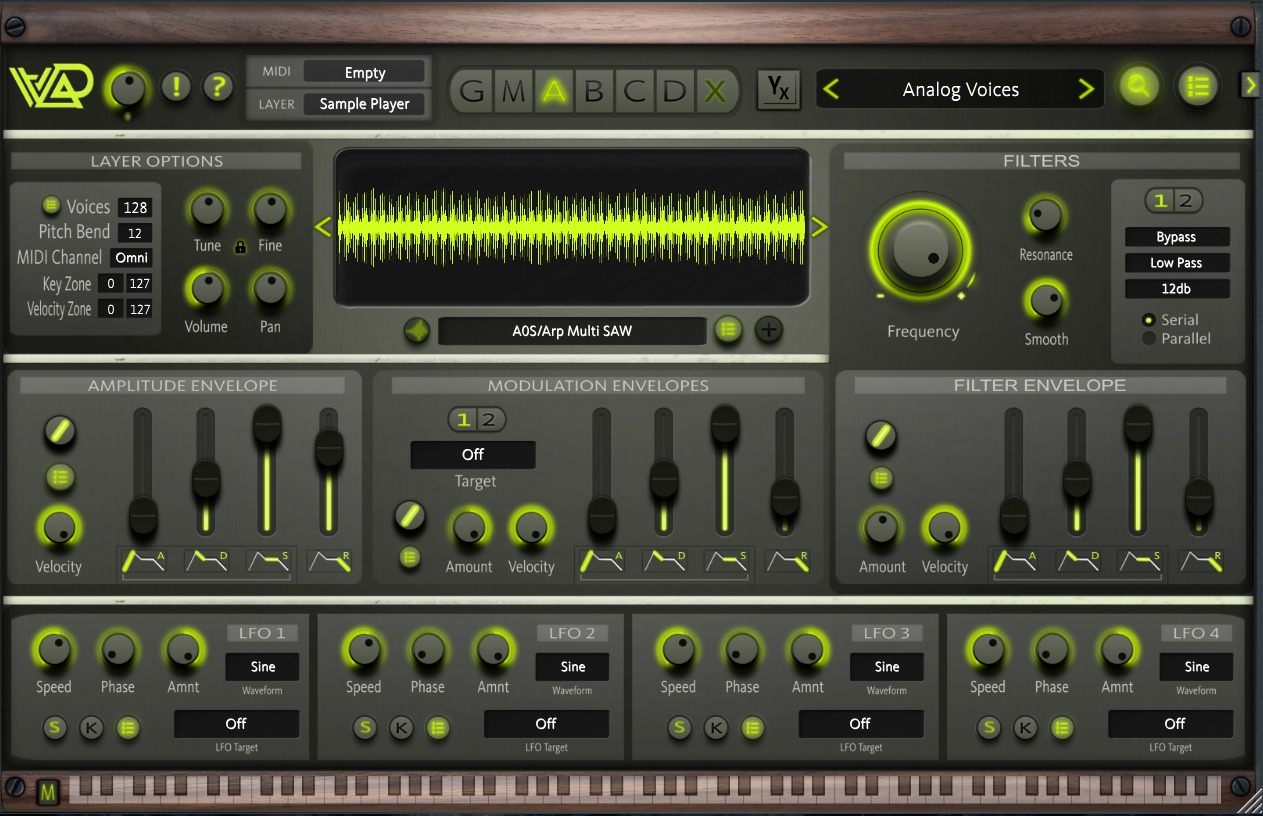Click the M icon beside the keyboard
1263x816 pixels.
48,793
